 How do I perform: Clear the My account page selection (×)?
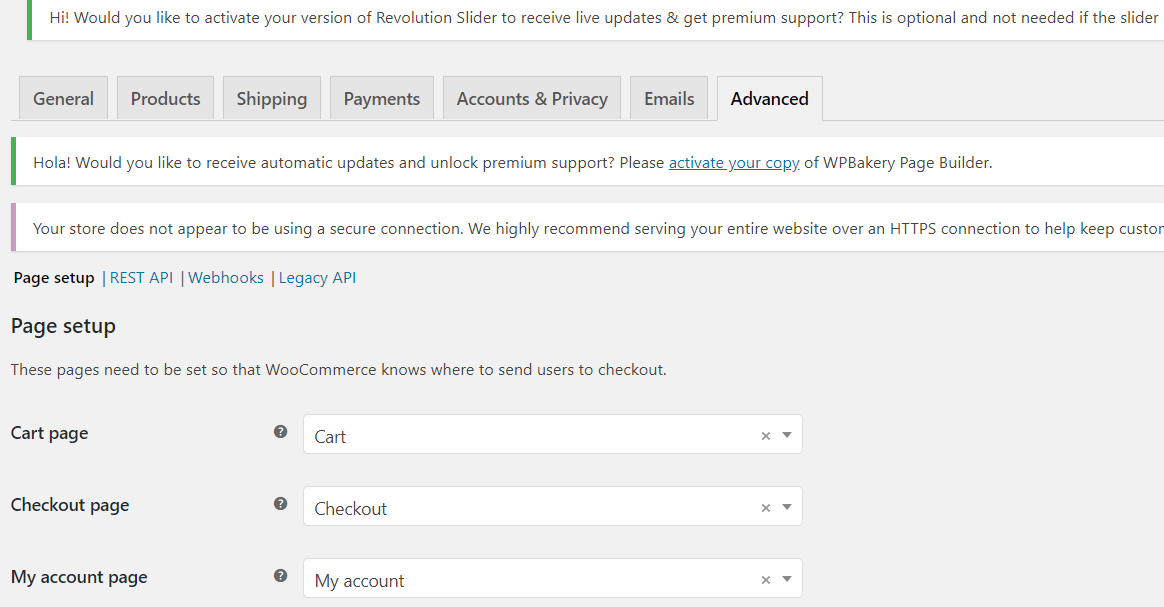[x=766, y=580]
